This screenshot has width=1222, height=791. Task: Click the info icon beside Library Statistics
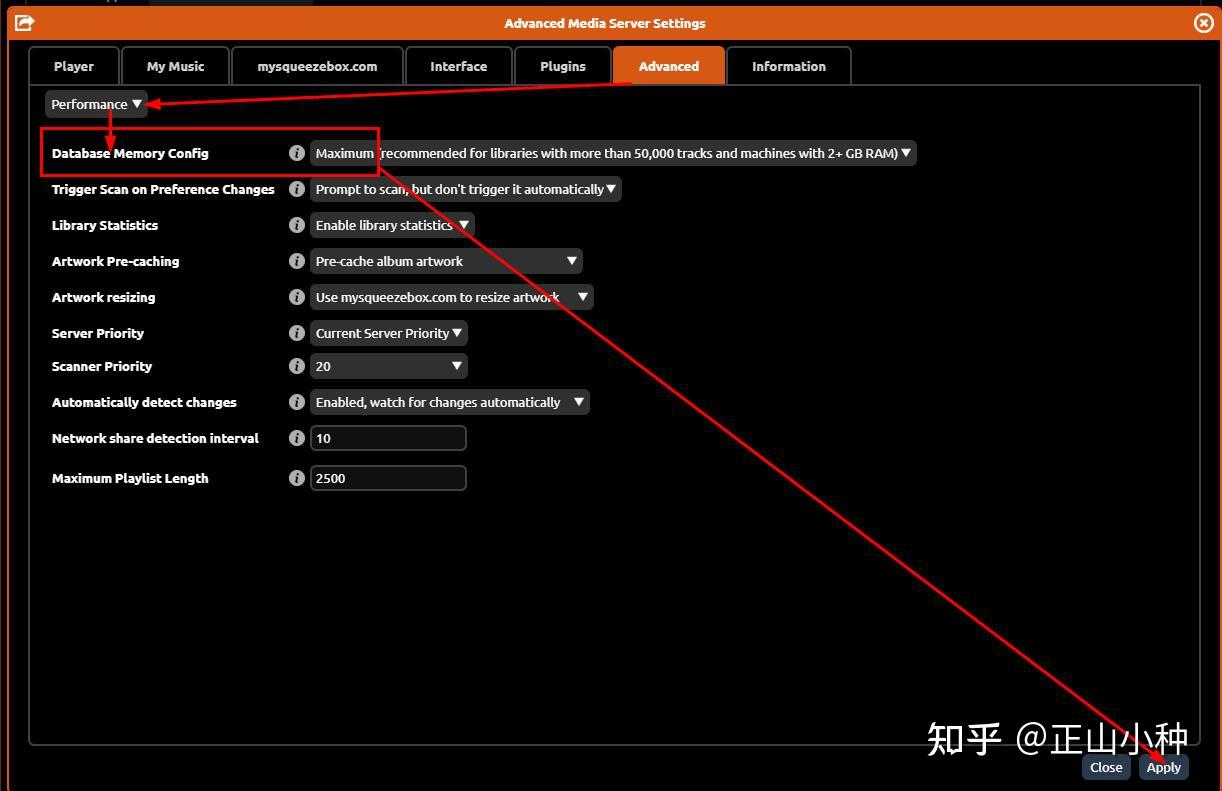[297, 225]
